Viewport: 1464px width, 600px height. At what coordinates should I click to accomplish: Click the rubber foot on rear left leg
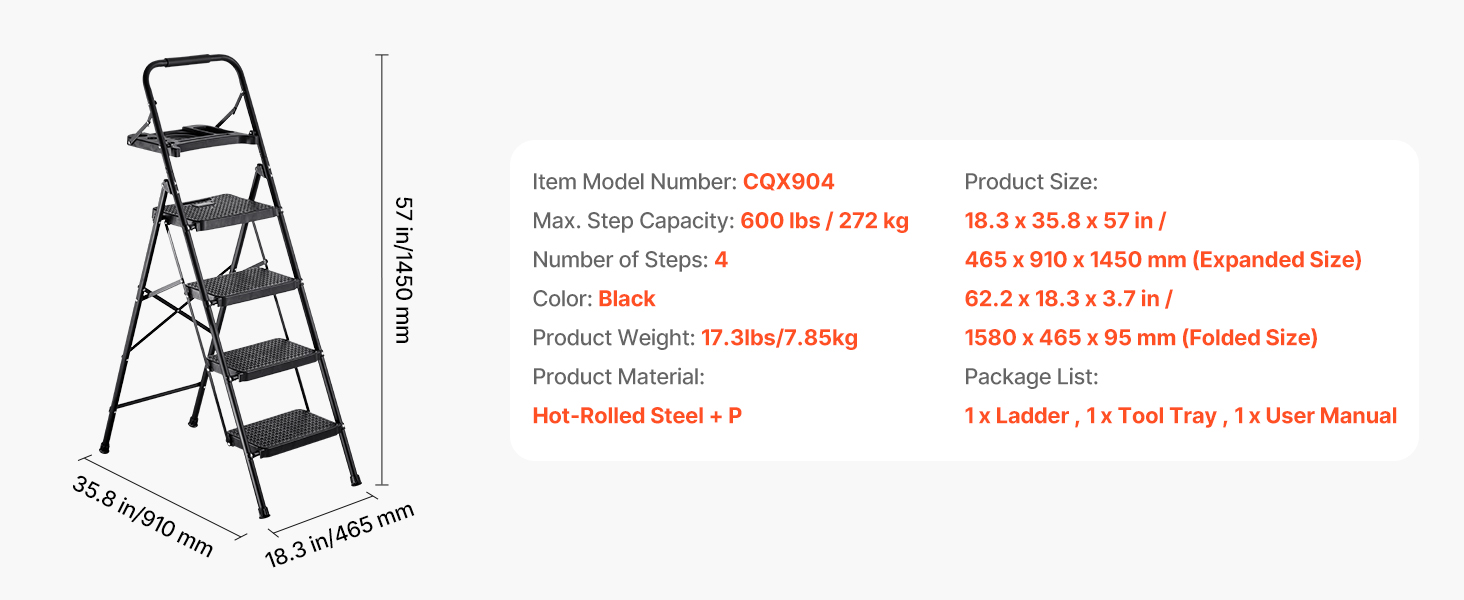pyautogui.click(x=104, y=440)
